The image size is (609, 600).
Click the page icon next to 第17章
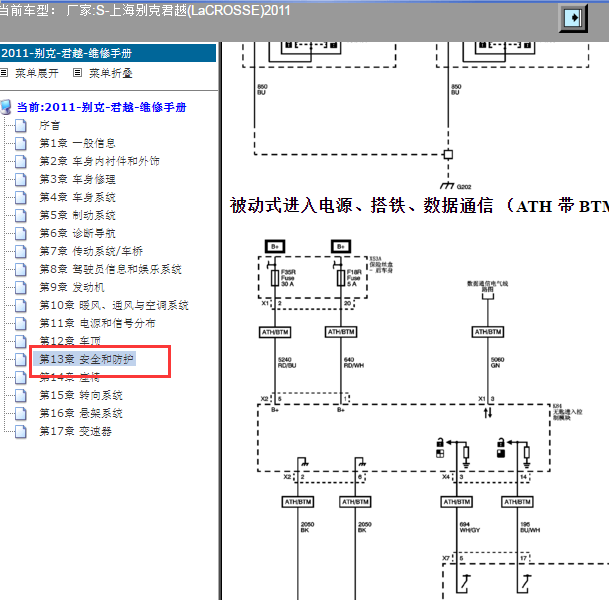21,431
